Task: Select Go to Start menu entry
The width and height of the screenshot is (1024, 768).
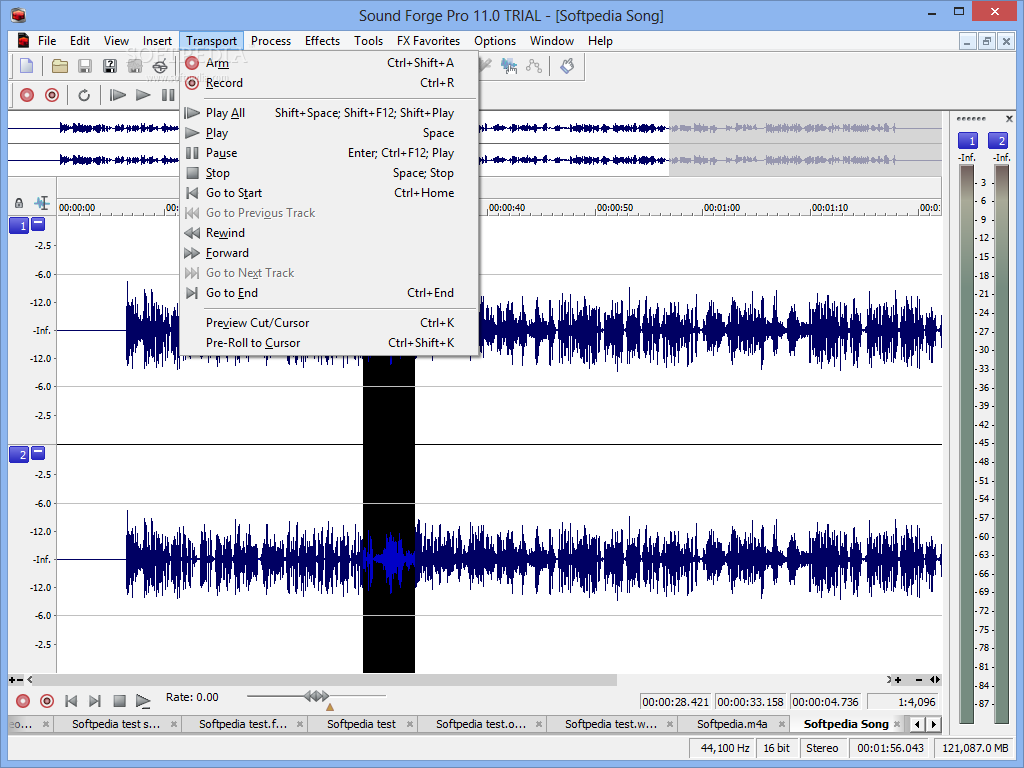Action: click(x=329, y=193)
